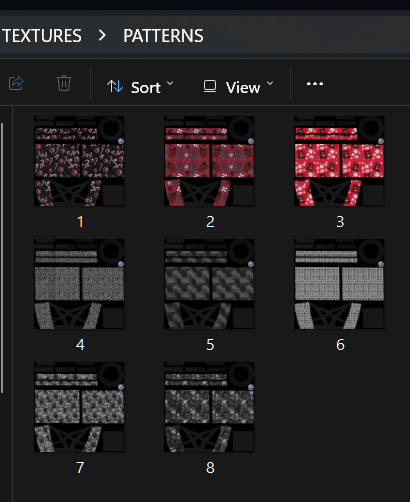This screenshot has height=502, width=410.
Task: Click the breadcrumb chevron after TEXTURES
Action: point(102,35)
